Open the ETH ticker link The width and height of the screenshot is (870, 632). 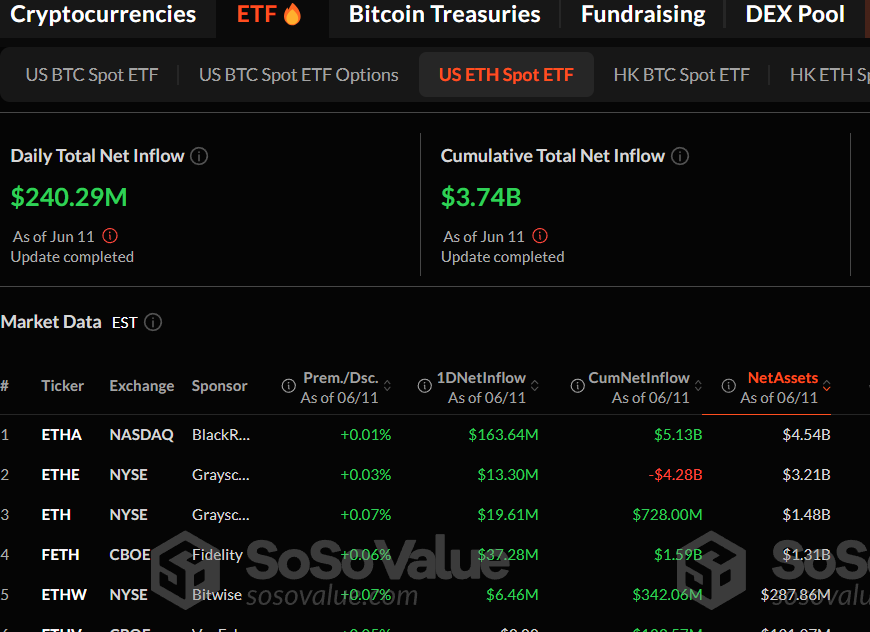coord(56,514)
